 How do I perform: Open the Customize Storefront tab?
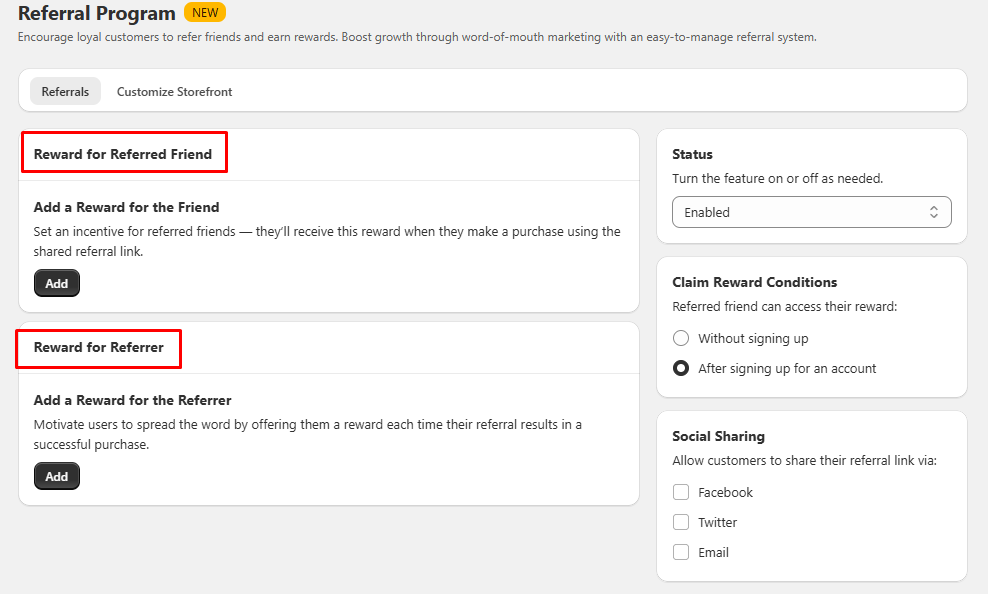pyautogui.click(x=175, y=91)
